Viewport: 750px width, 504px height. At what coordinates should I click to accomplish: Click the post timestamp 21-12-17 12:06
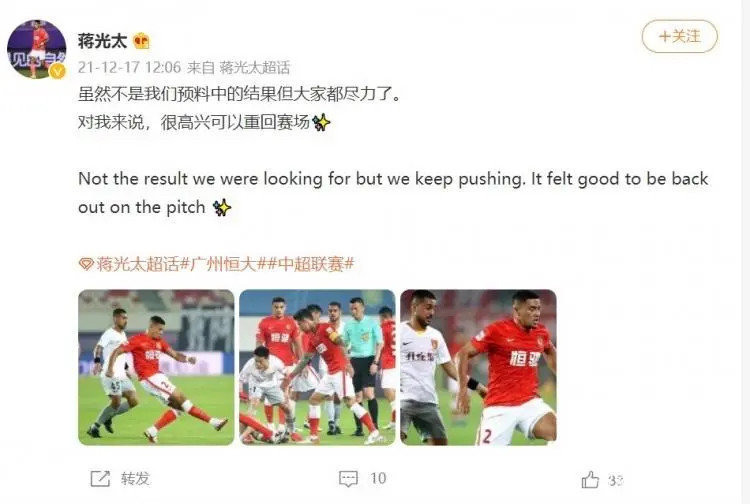pyautogui.click(x=130, y=67)
